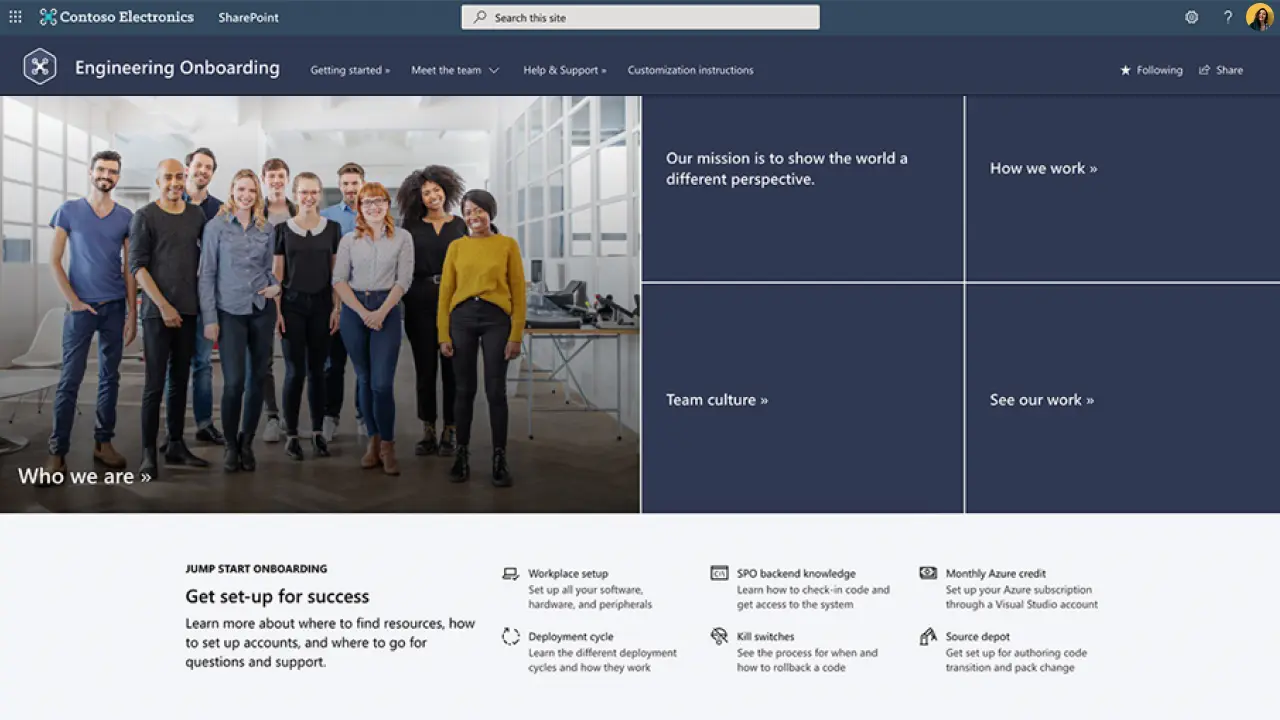Open the settings gear icon
Screen dimensions: 1280x720
(x=1191, y=17)
